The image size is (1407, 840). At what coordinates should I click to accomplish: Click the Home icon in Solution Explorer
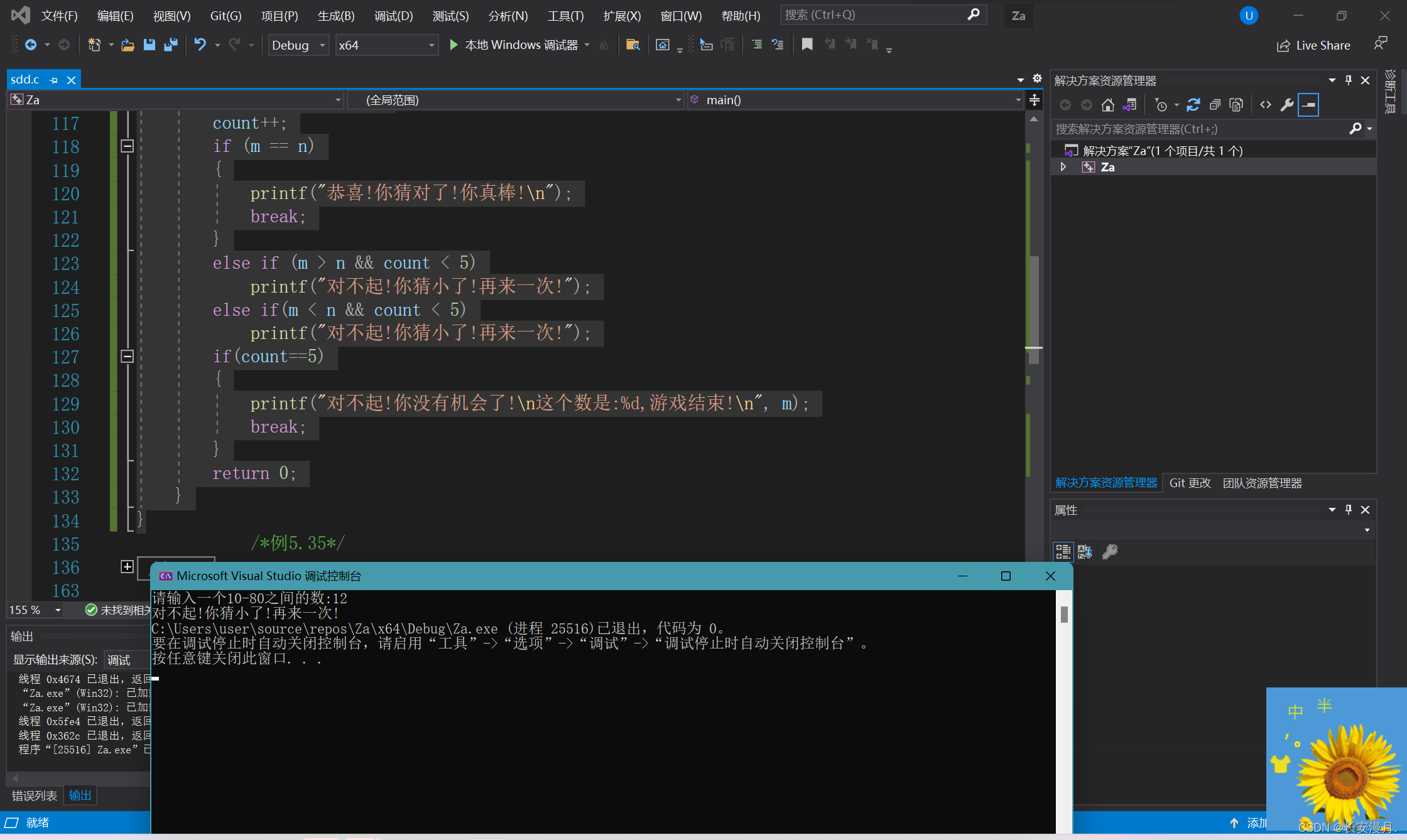[x=1108, y=105]
